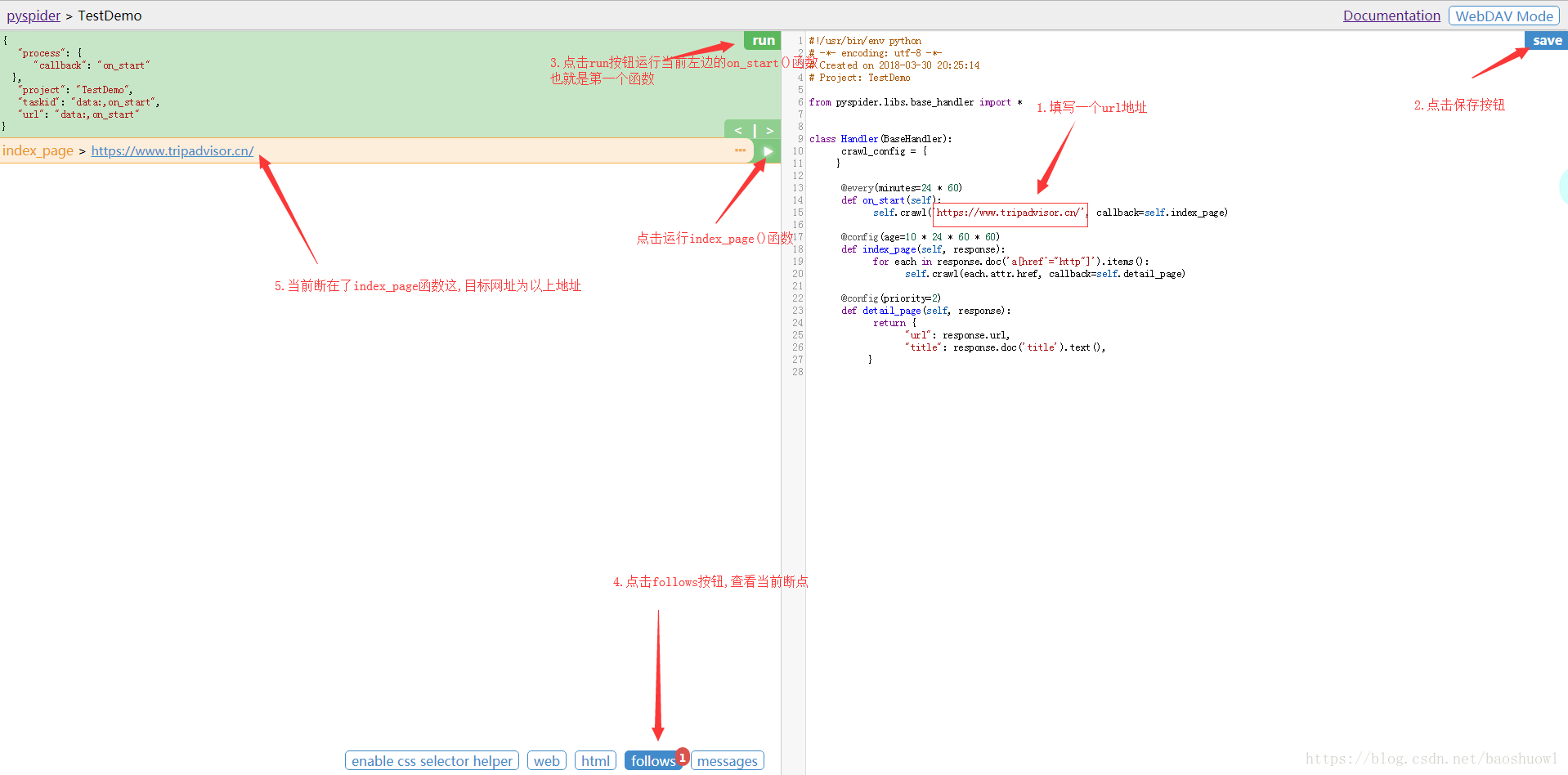Image resolution: width=1568 pixels, height=775 pixels.
Task: Open the messages panel
Action: click(x=726, y=760)
